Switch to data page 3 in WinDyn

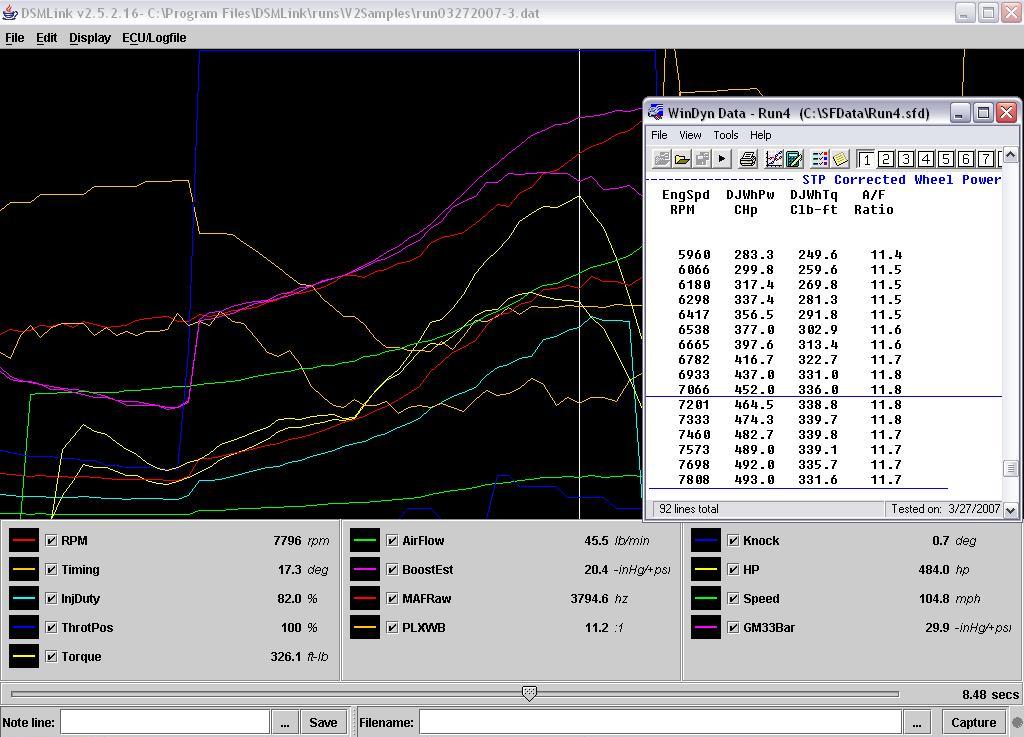(x=906, y=159)
